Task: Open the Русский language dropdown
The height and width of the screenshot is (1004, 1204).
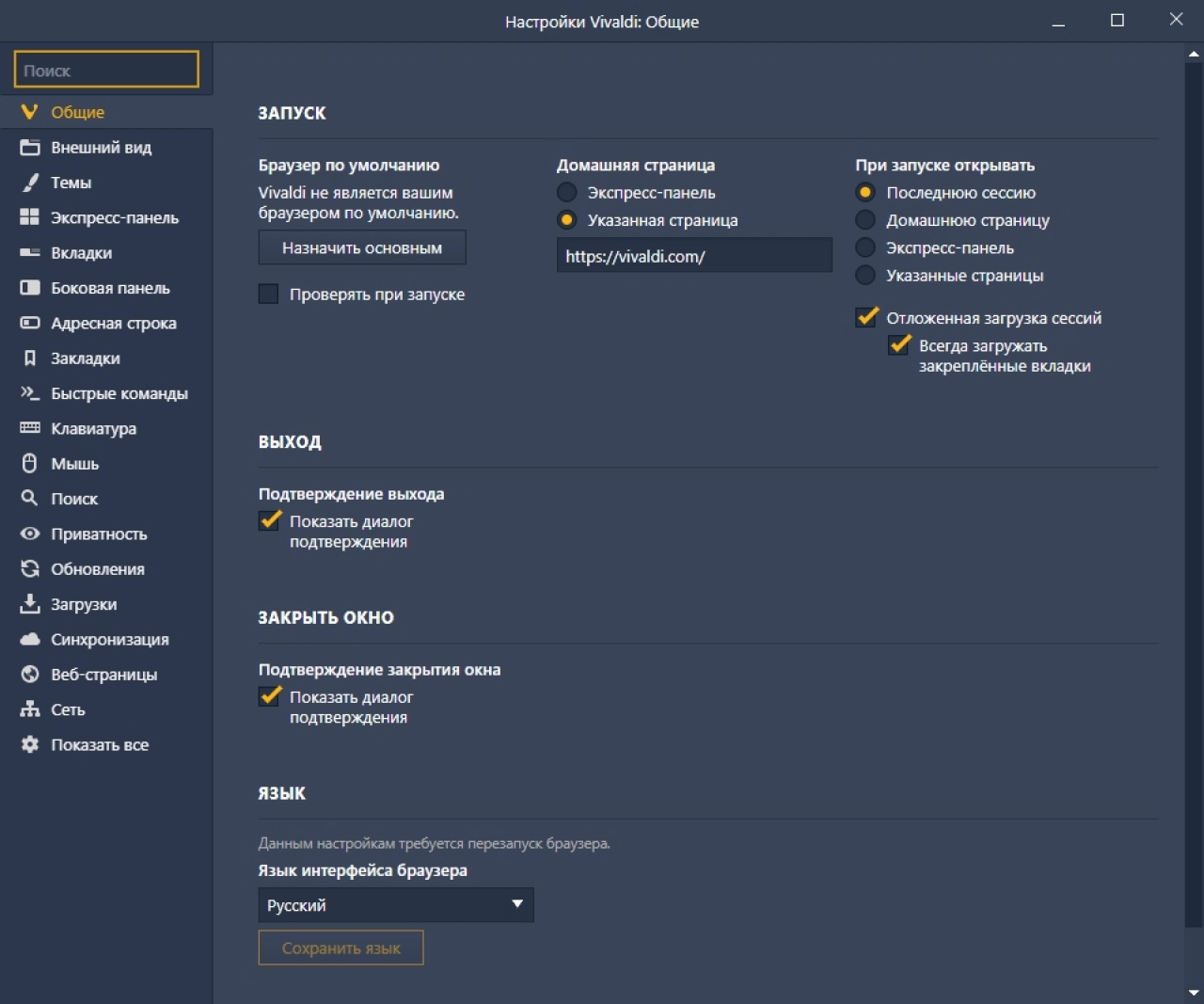Action: pyautogui.click(x=396, y=905)
